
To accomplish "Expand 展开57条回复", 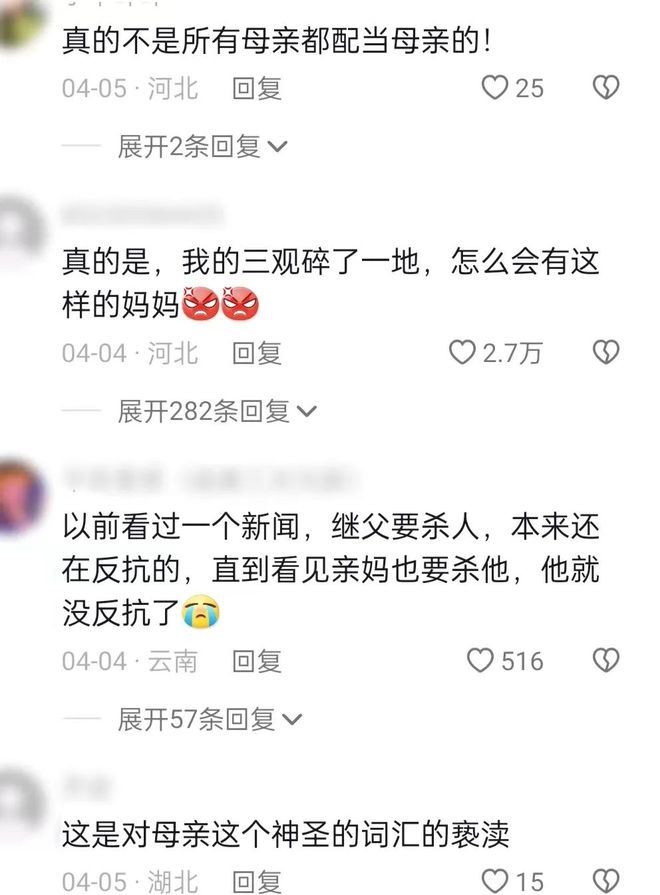I will [210, 719].
